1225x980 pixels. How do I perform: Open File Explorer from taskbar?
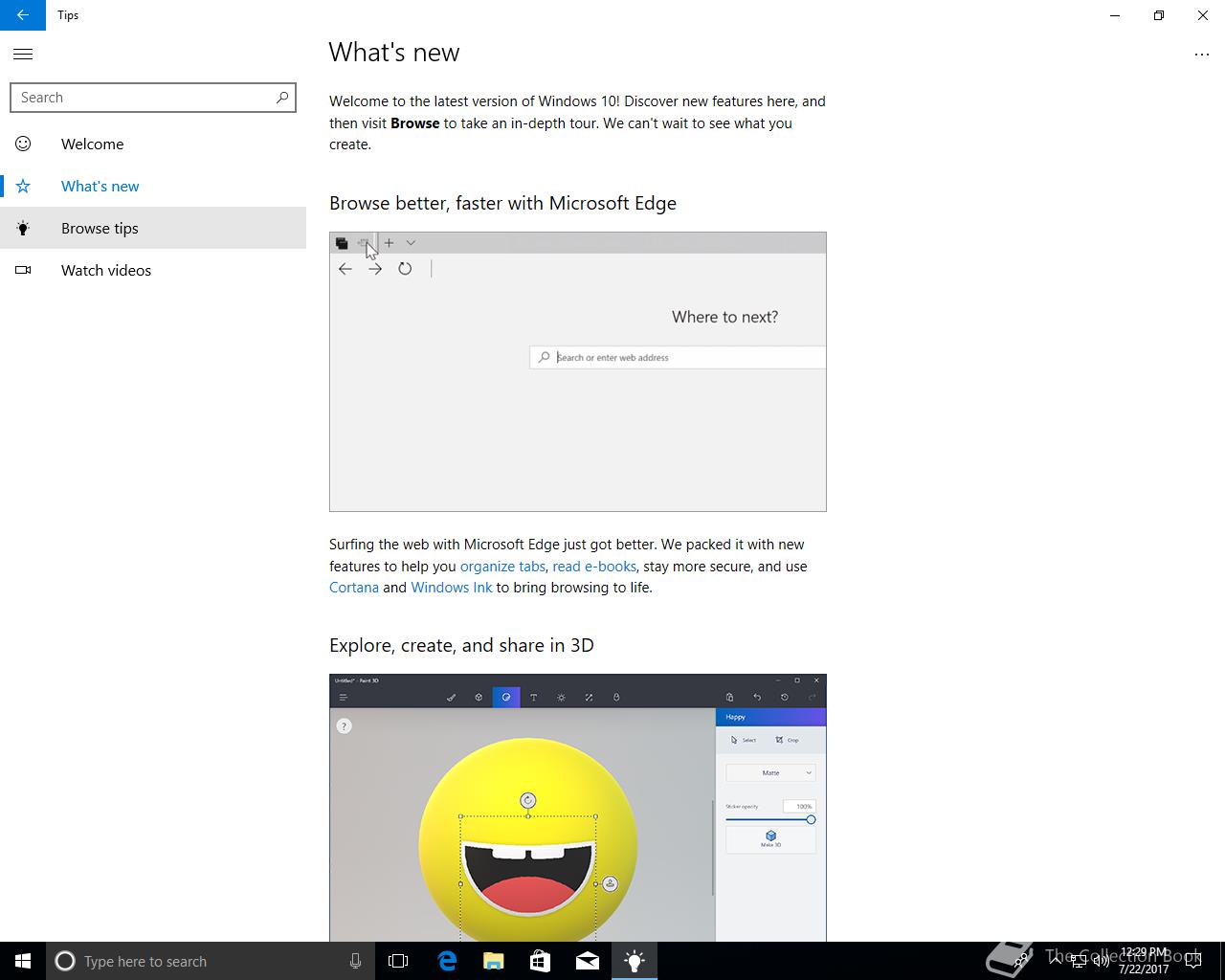[493, 961]
